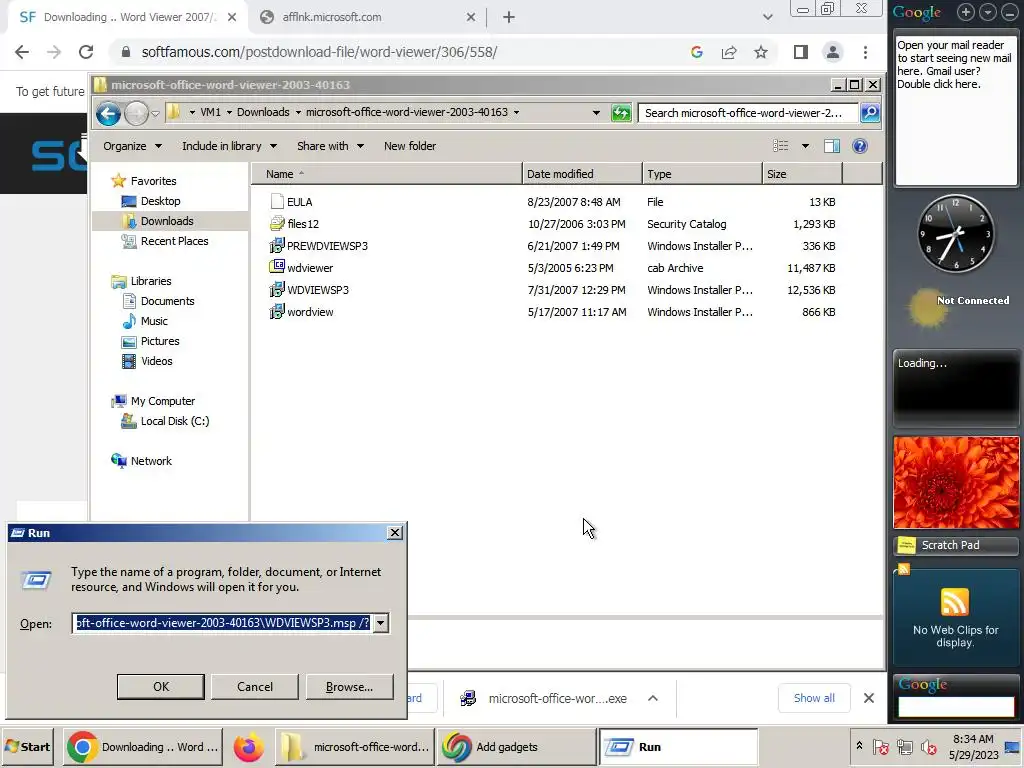Open the Include in library dropdown

(229, 146)
